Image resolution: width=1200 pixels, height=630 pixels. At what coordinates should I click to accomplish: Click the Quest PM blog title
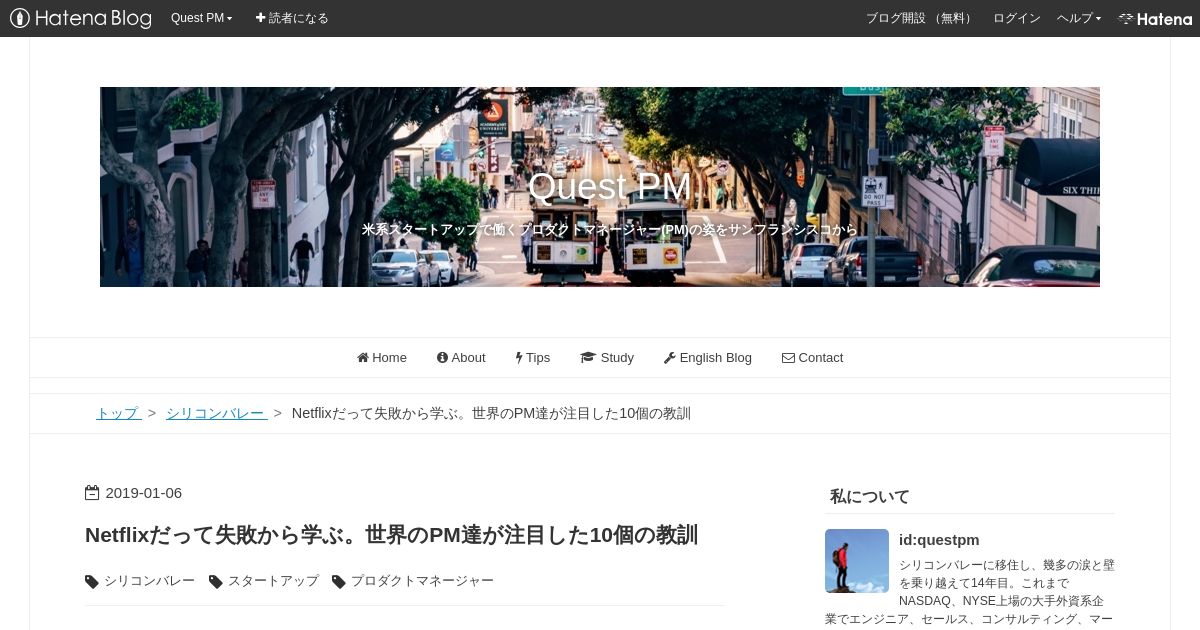coord(609,187)
